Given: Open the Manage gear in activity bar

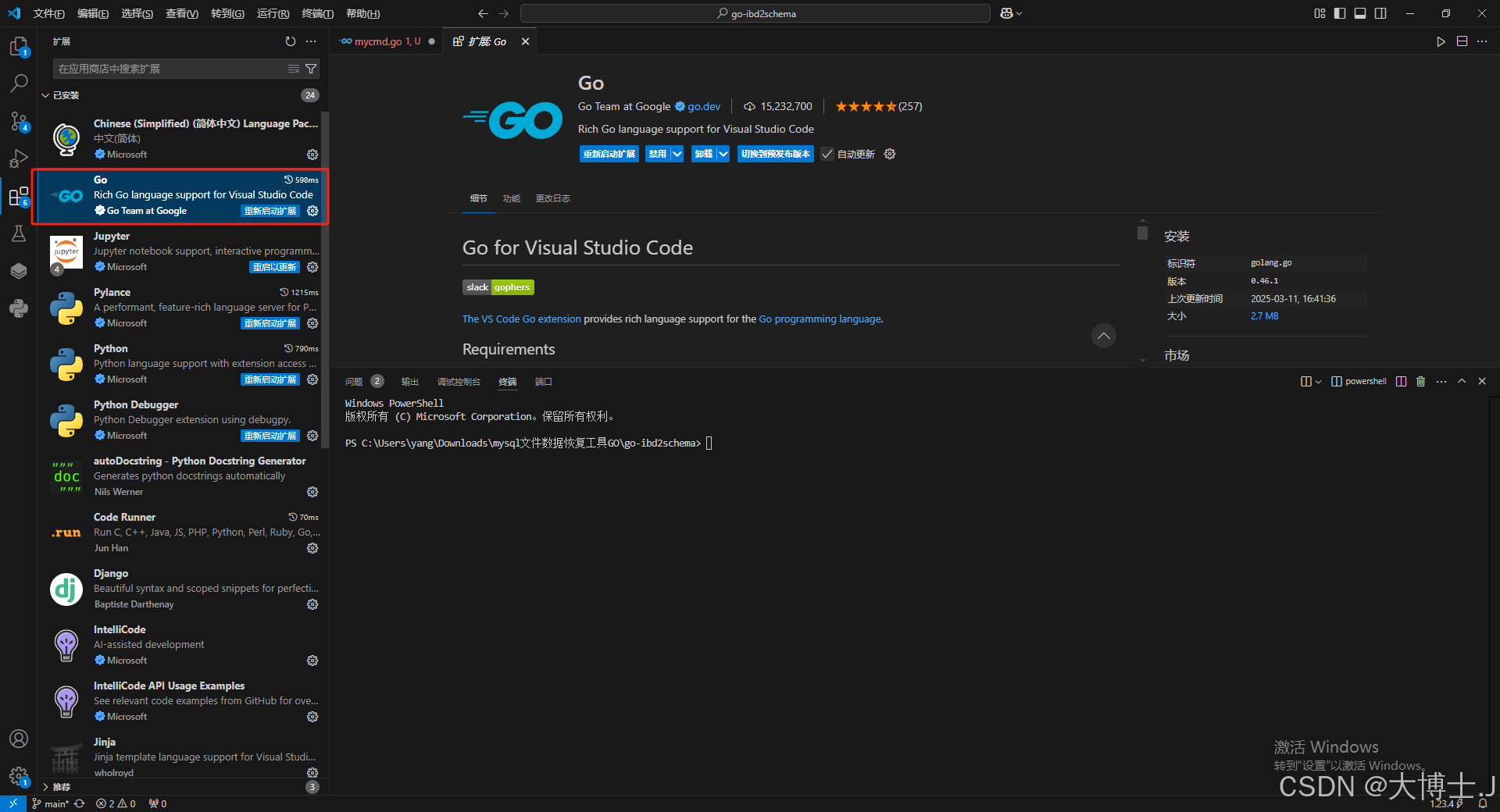Looking at the screenshot, I should click(x=19, y=776).
